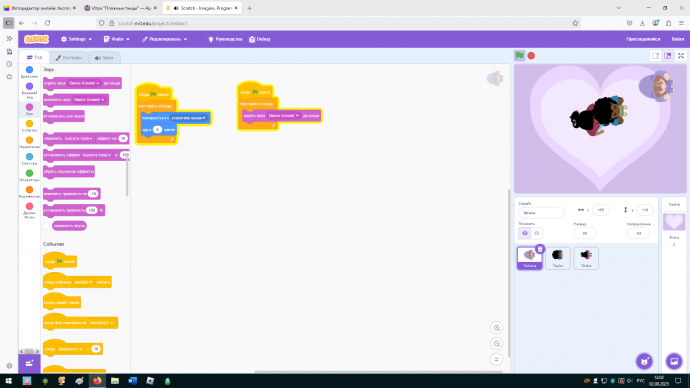Zoom out the script workspace

pos(496,344)
